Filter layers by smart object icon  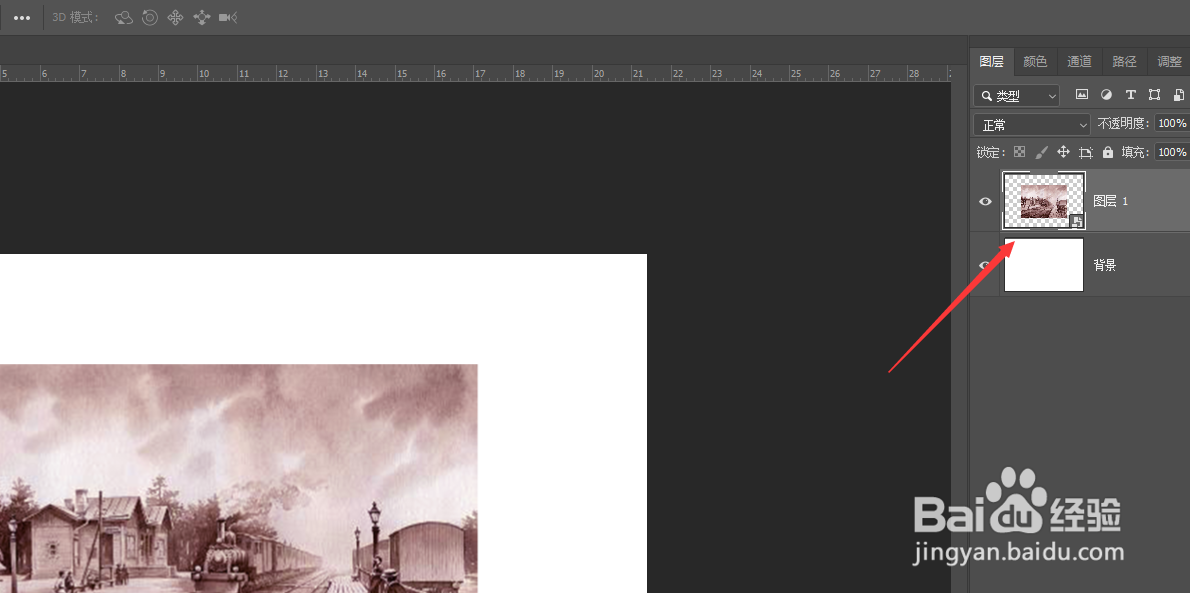coord(1179,95)
